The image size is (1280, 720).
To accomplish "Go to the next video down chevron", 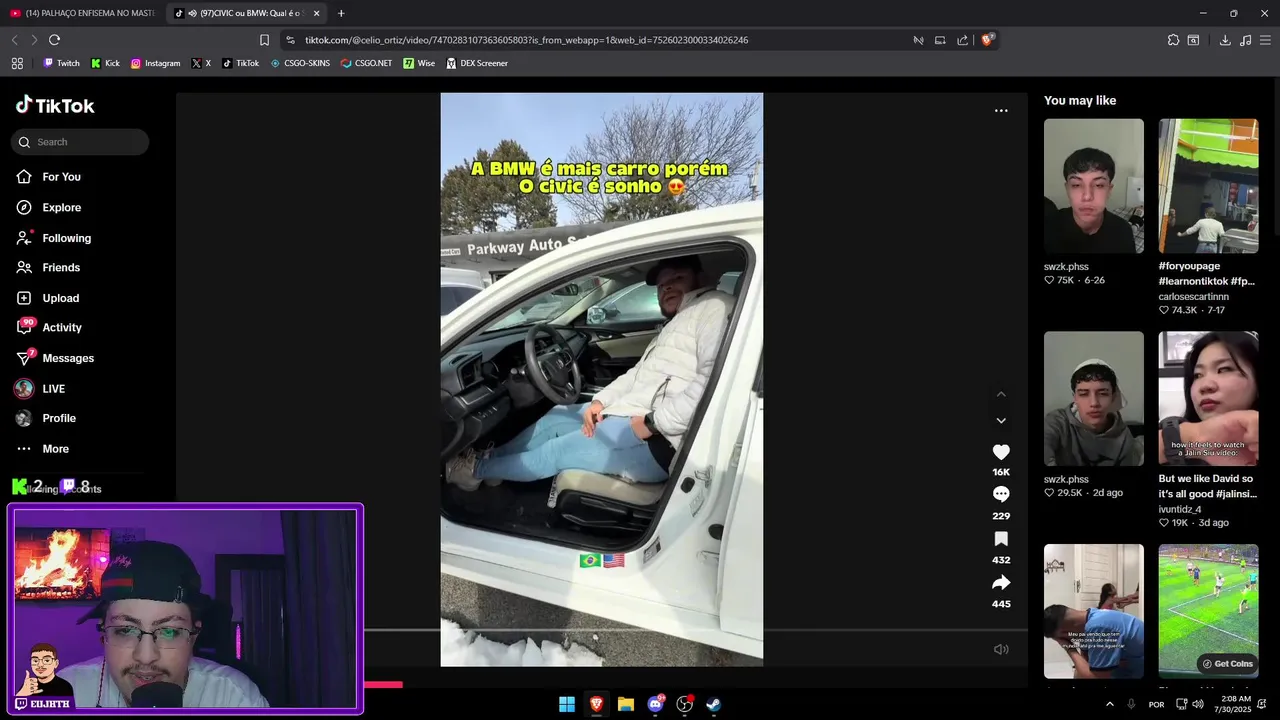I will coord(1001,421).
